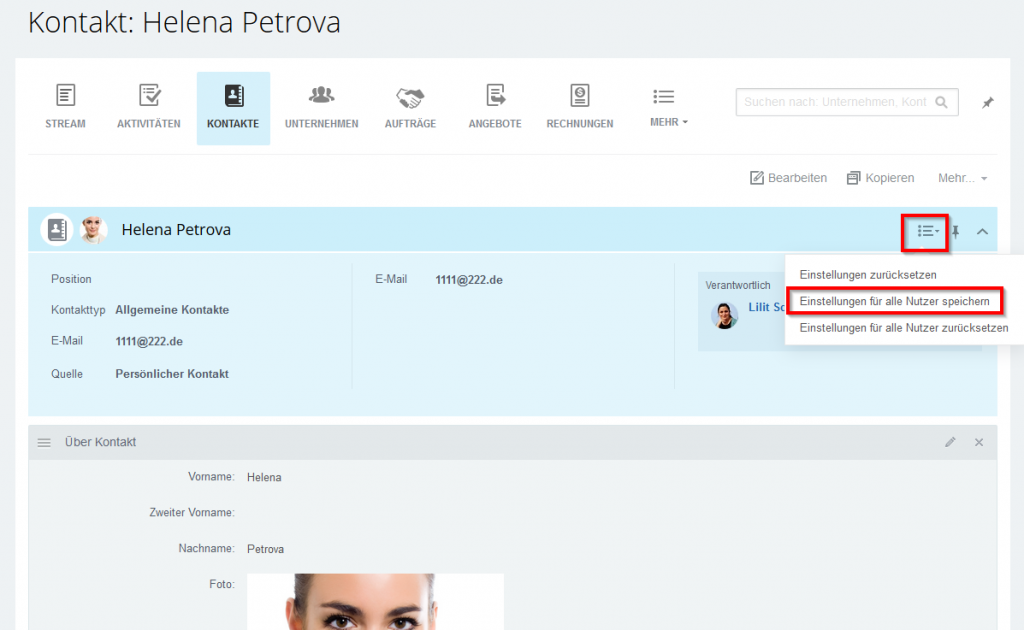Click the bold email 1111@222.de under Kontakttyp

click(149, 341)
